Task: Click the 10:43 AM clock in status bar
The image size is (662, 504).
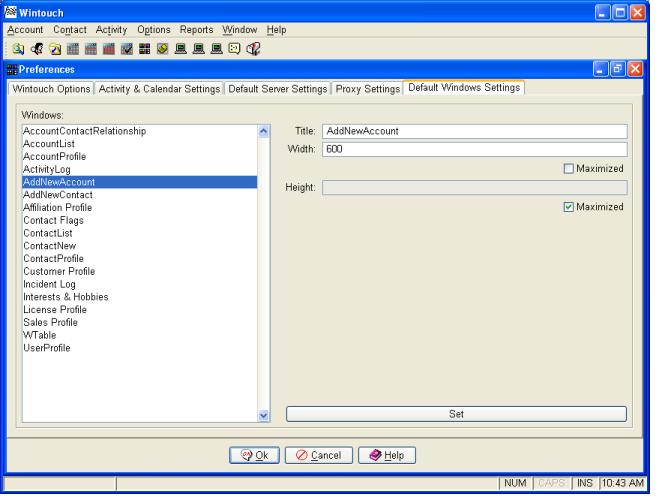Action: pos(623,483)
